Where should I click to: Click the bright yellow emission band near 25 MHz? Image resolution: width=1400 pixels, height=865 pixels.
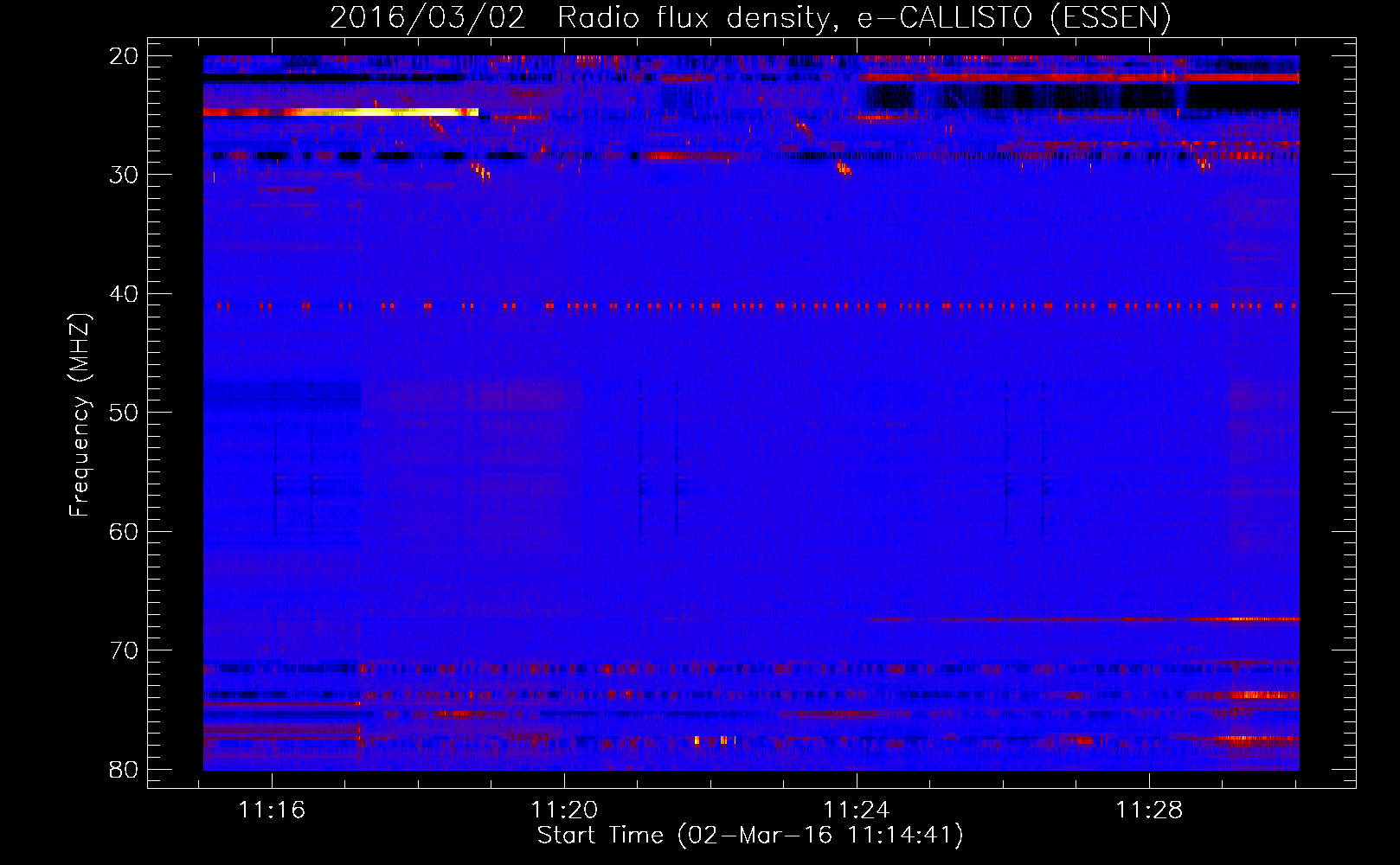(341, 112)
